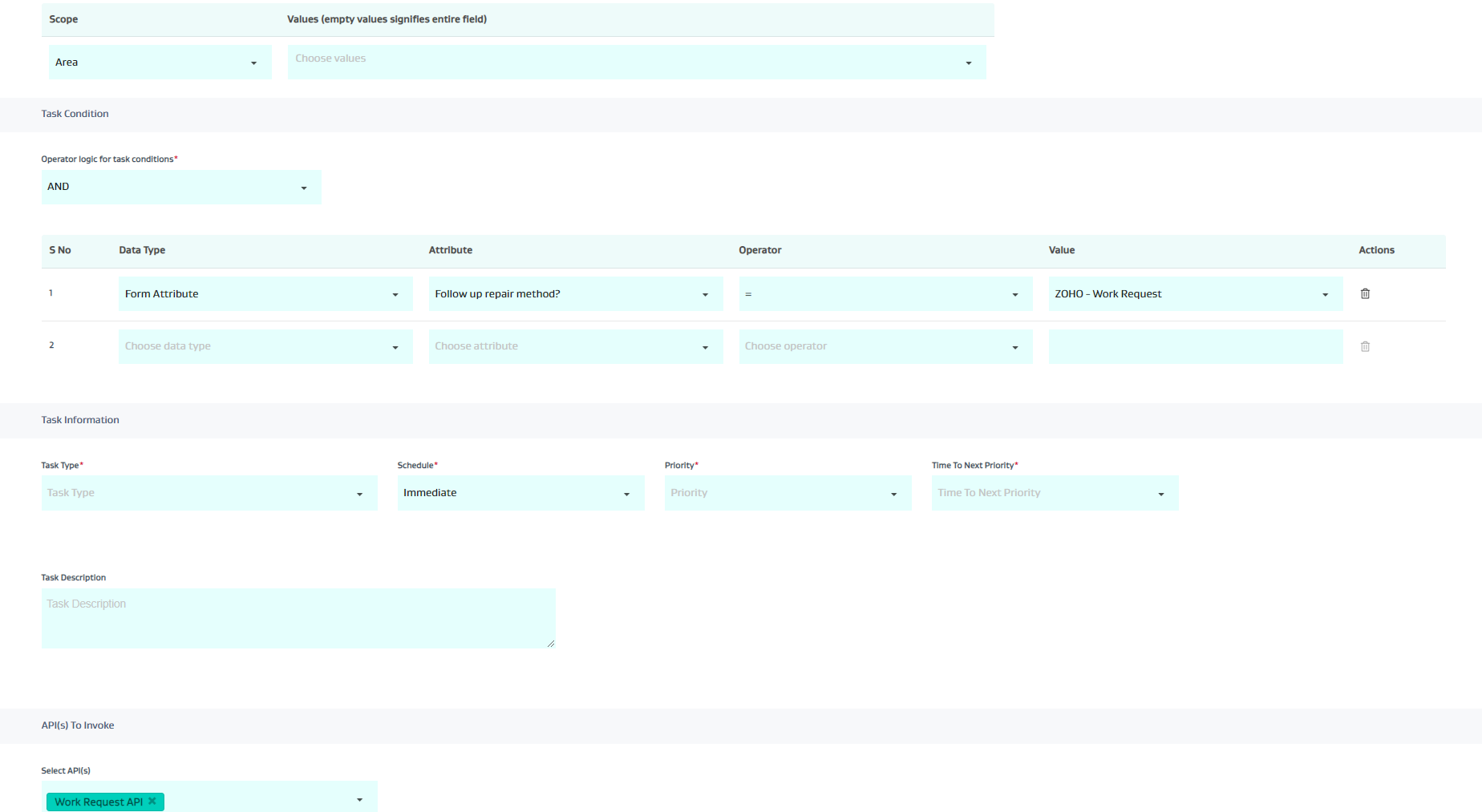The image size is (1482, 812).
Task: Choose an operator for row 2
Action: click(885, 346)
